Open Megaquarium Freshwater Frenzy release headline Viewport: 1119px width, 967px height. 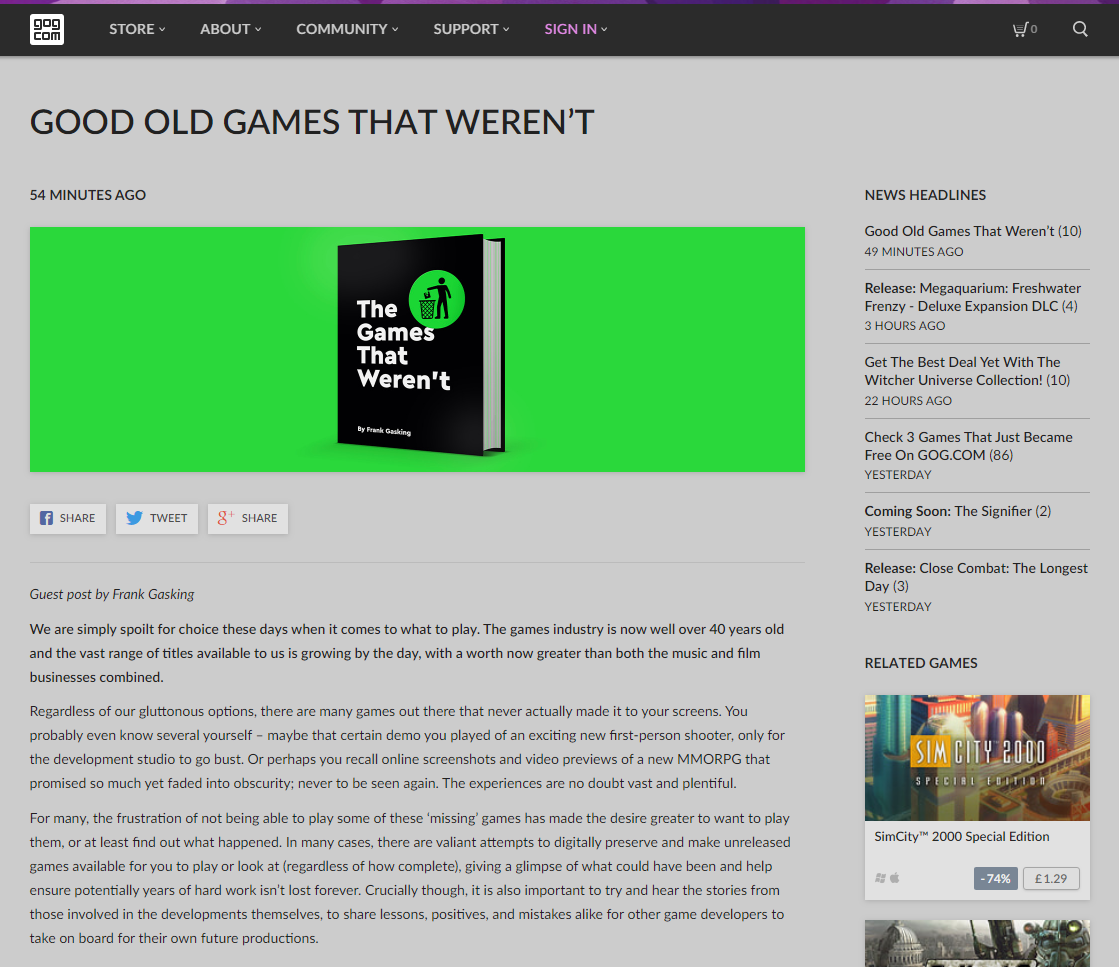[x=972, y=297]
